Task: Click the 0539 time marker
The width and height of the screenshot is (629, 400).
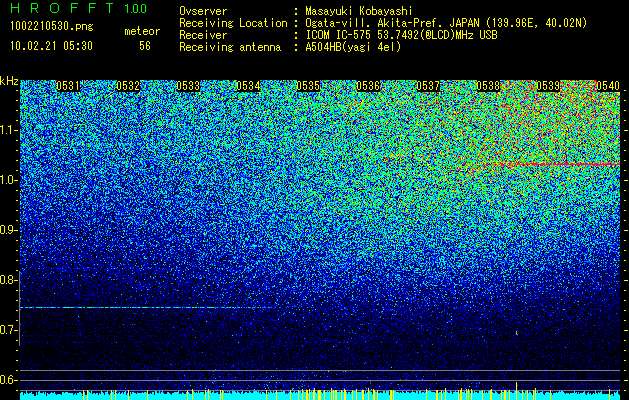Action: pyautogui.click(x=548, y=86)
